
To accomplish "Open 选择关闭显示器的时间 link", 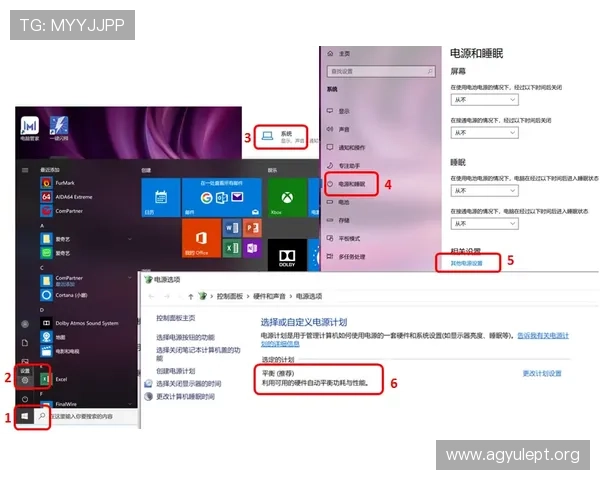I will [189, 384].
